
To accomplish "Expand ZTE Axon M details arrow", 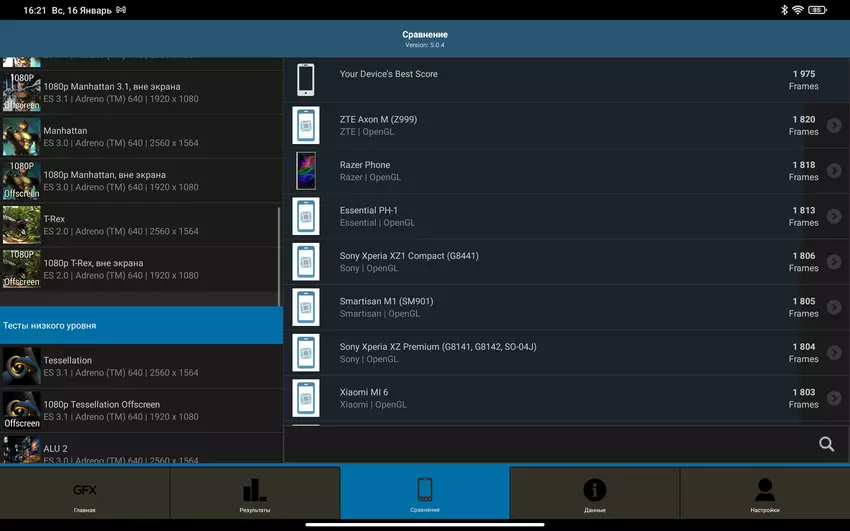I will coord(834,125).
